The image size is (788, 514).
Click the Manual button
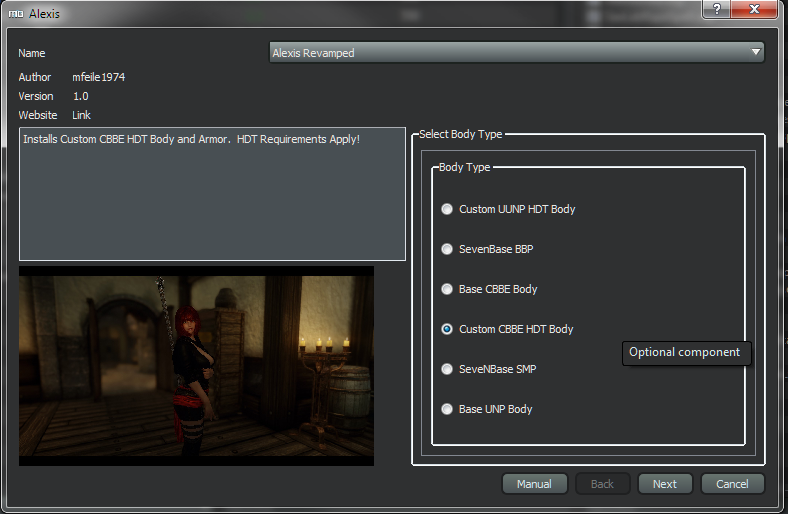click(x=534, y=484)
